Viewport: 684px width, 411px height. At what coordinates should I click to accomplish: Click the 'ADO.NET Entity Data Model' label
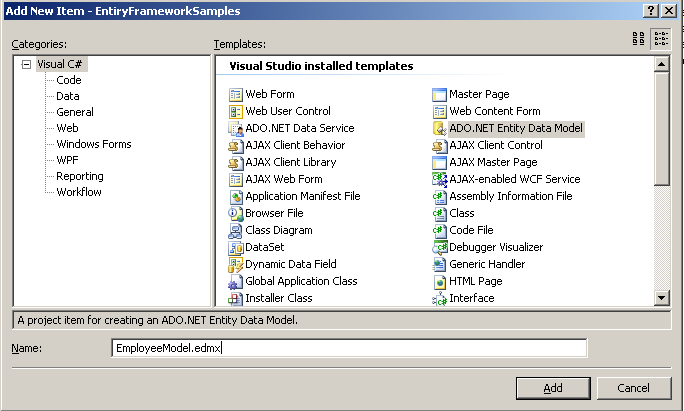(516, 128)
